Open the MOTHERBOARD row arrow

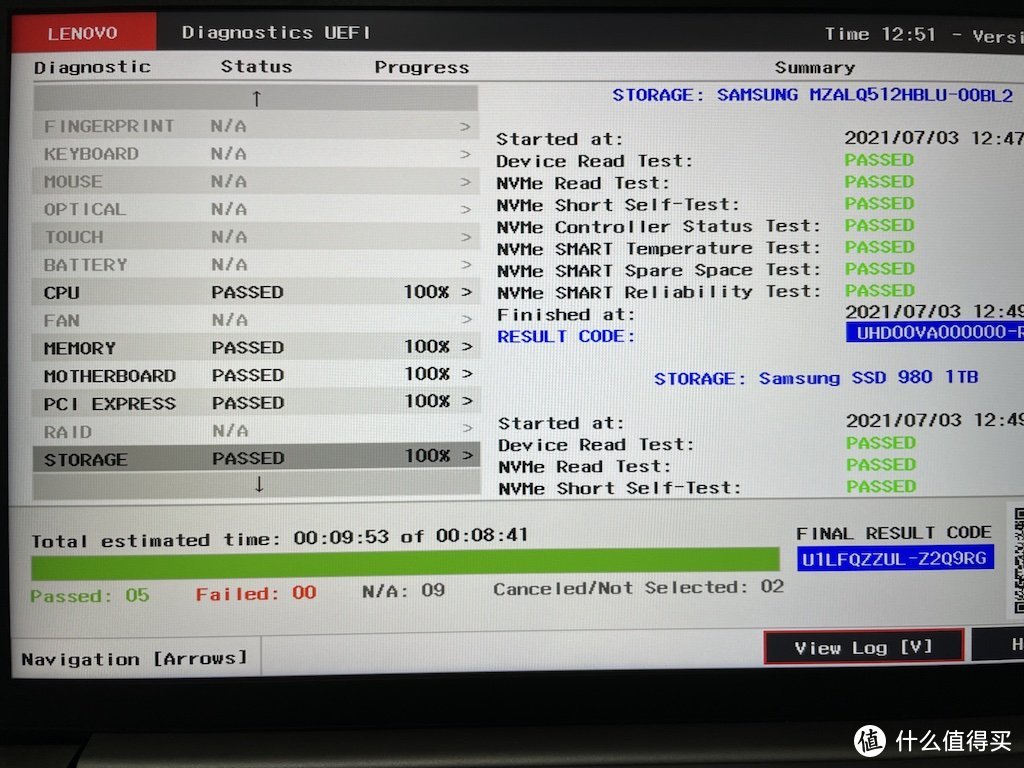tap(467, 374)
